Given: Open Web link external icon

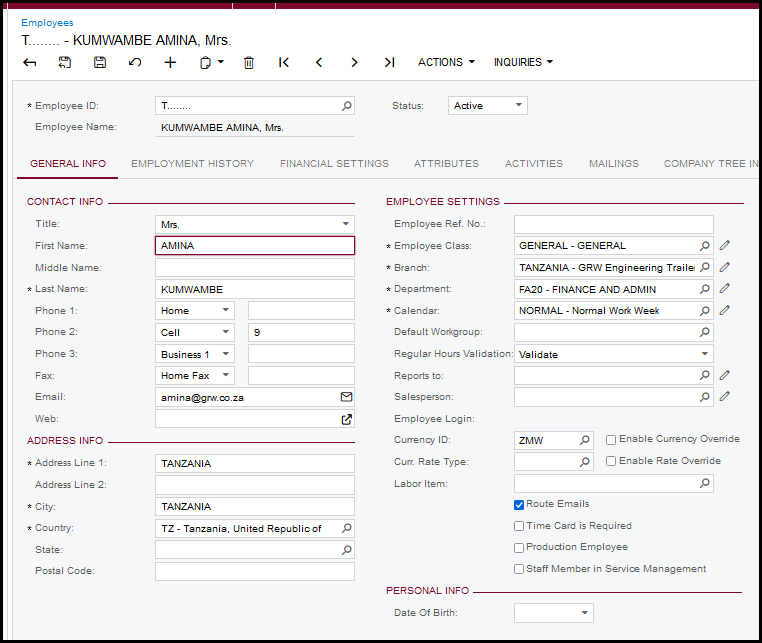Looking at the screenshot, I should (346, 419).
